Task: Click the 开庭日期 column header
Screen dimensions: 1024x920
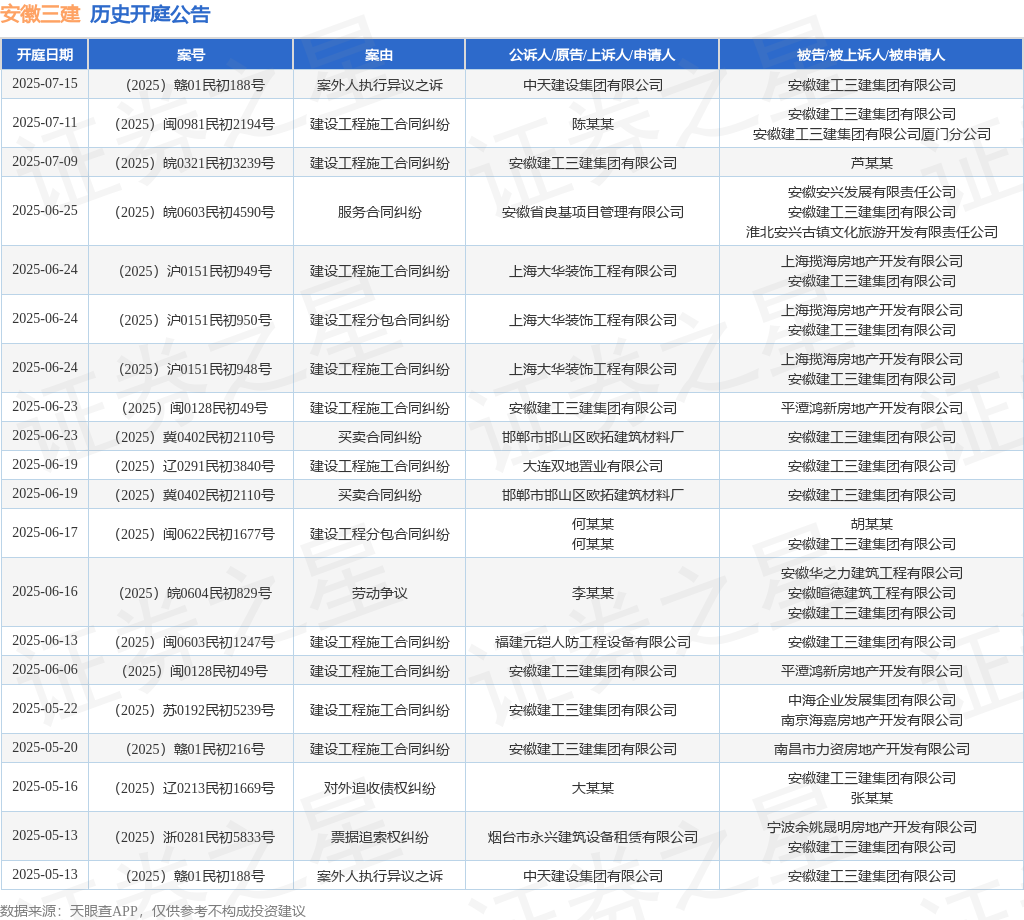Action: coord(44,55)
